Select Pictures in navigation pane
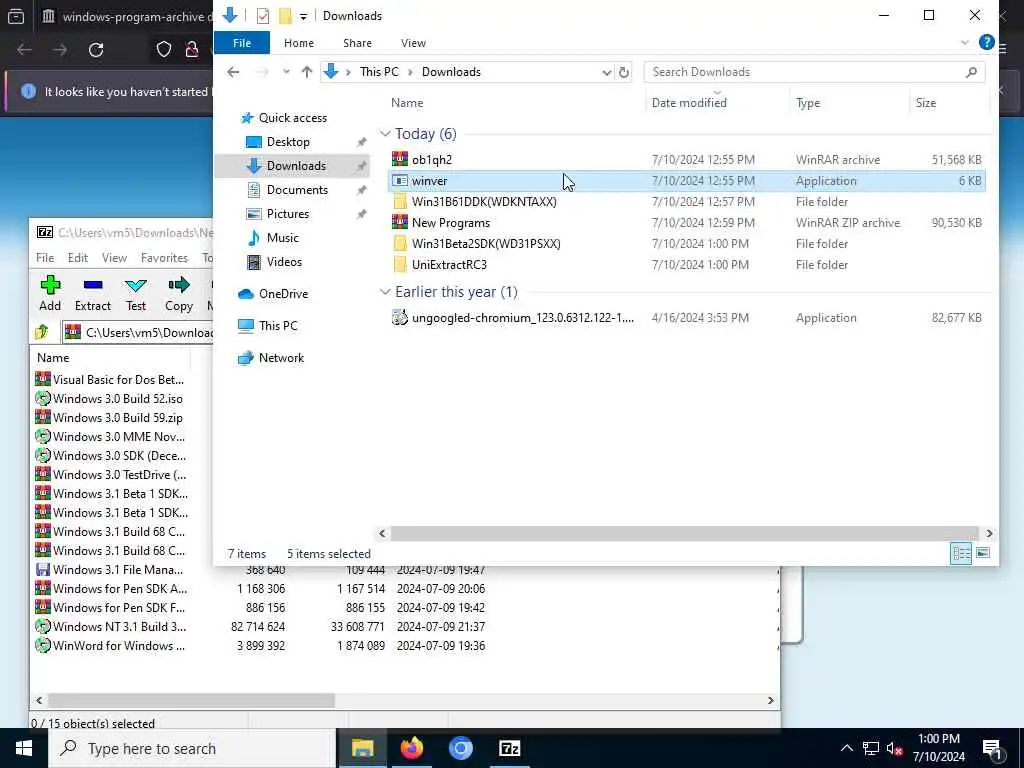The width and height of the screenshot is (1024, 768). click(287, 214)
